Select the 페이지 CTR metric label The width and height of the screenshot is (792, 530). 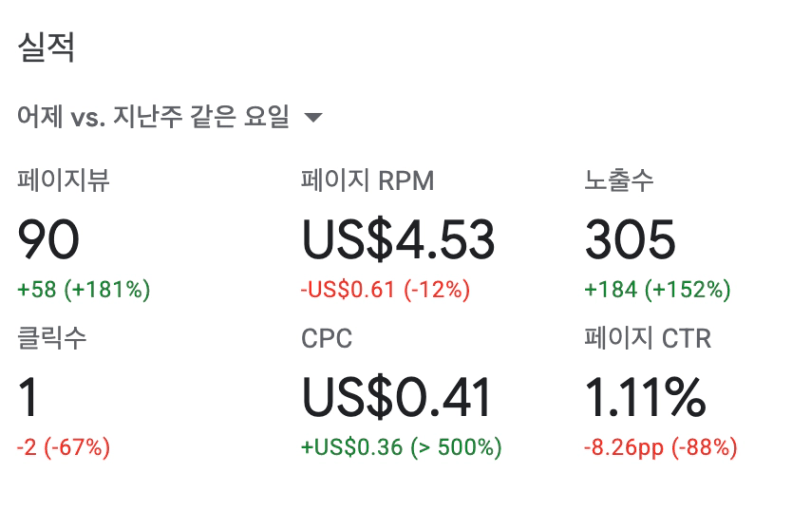(648, 339)
